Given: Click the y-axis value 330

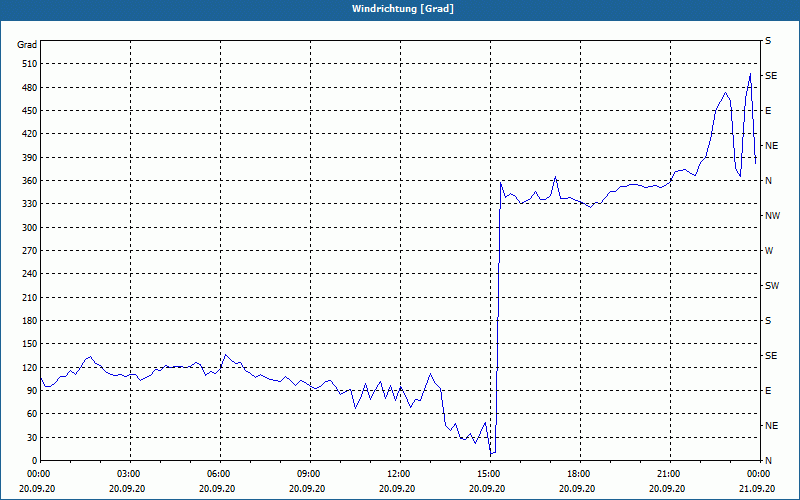Looking at the screenshot, I should point(30,204).
